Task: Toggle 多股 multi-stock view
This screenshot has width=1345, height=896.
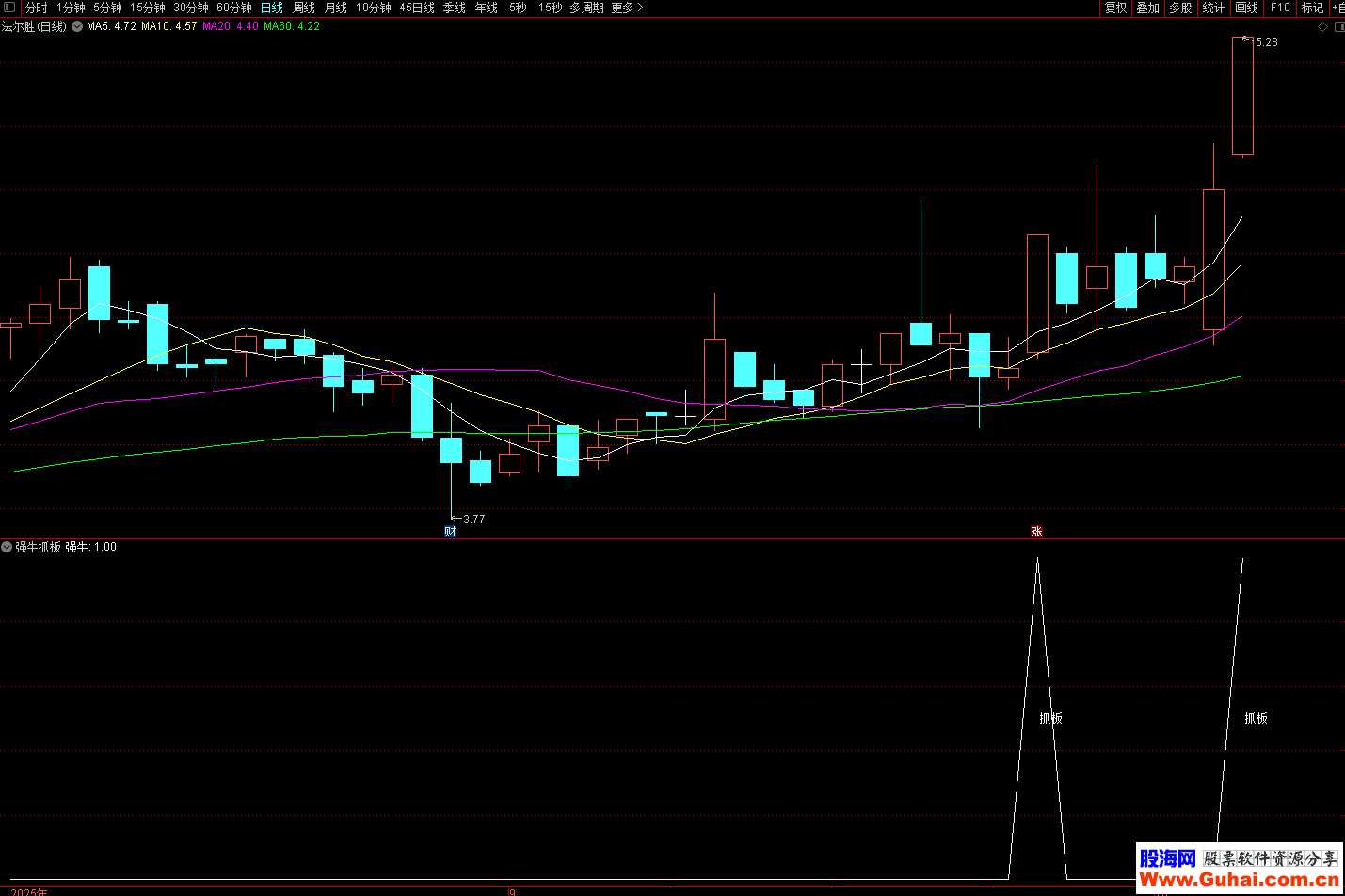Action: (1180, 8)
